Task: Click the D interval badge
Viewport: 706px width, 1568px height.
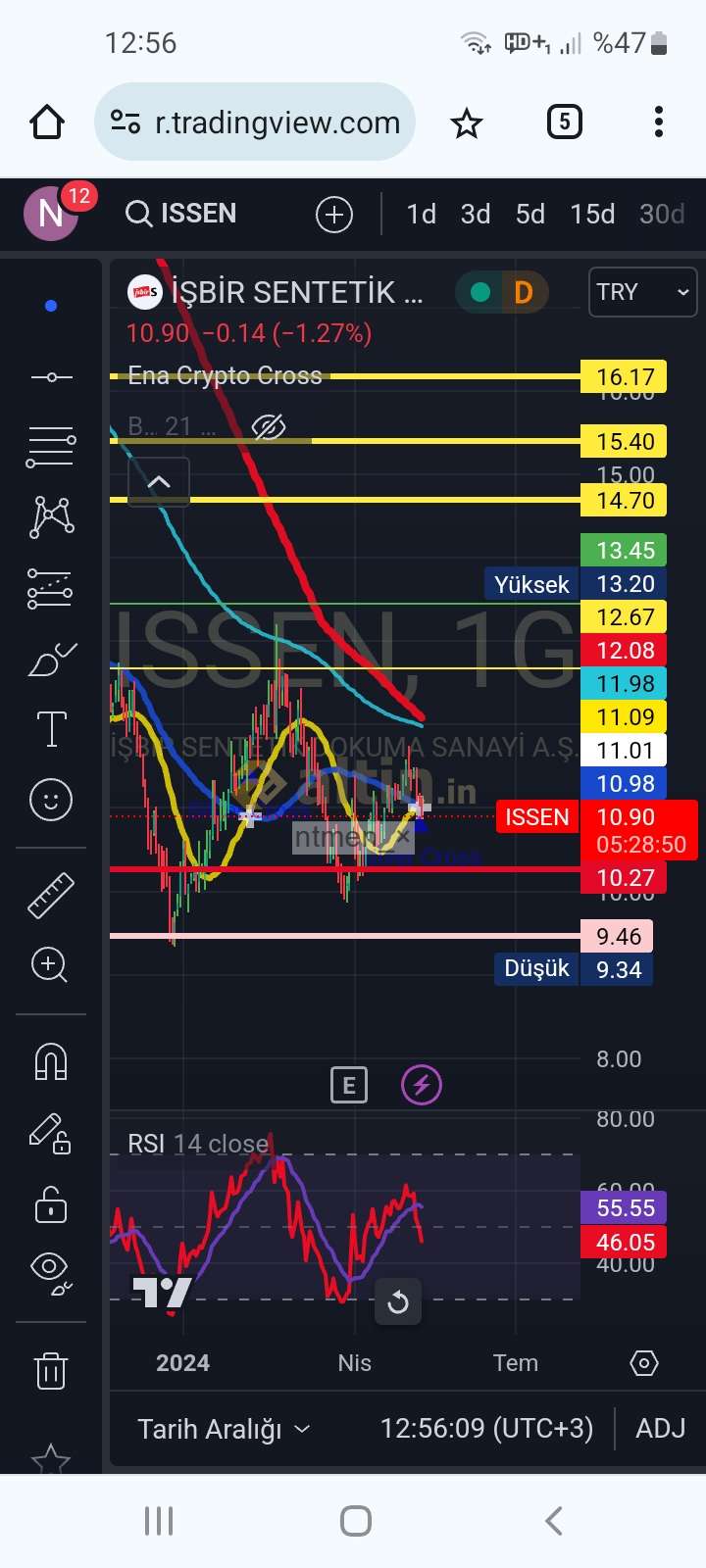Action: [x=524, y=292]
